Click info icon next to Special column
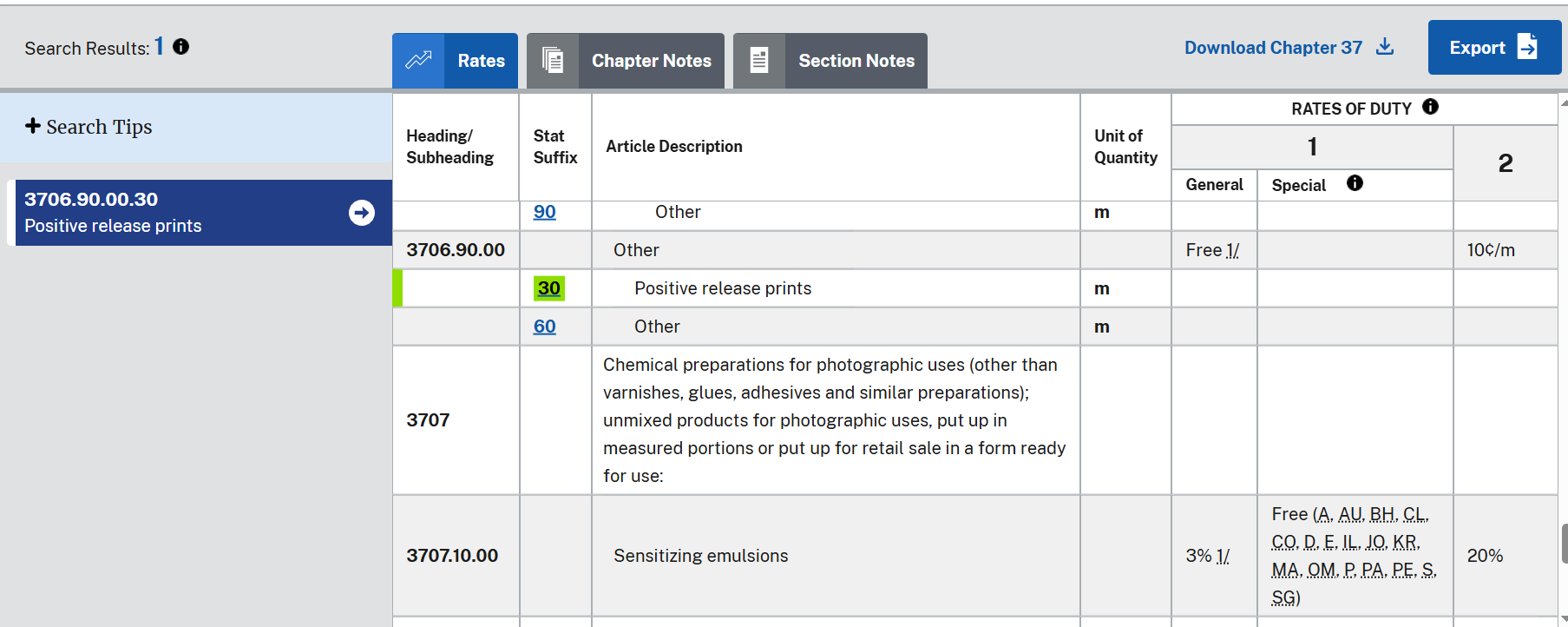 point(1355,183)
